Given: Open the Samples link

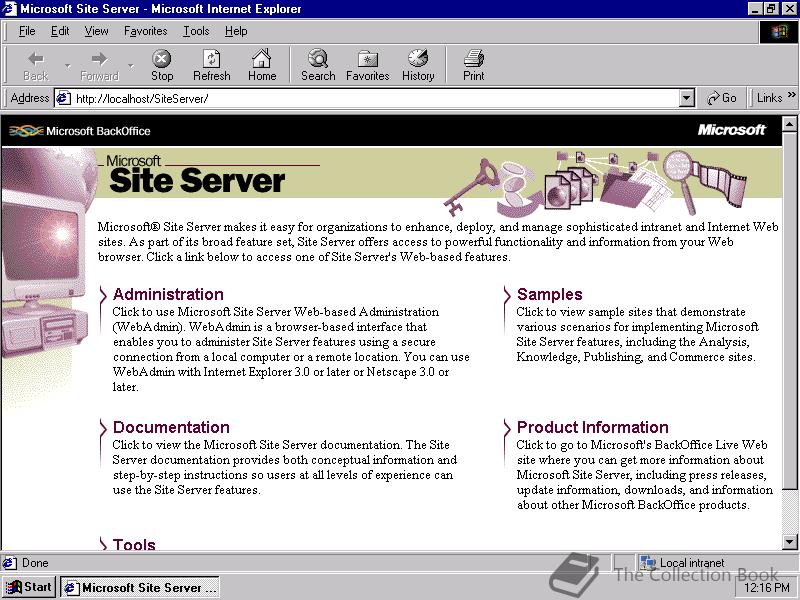Looking at the screenshot, I should pos(549,294).
